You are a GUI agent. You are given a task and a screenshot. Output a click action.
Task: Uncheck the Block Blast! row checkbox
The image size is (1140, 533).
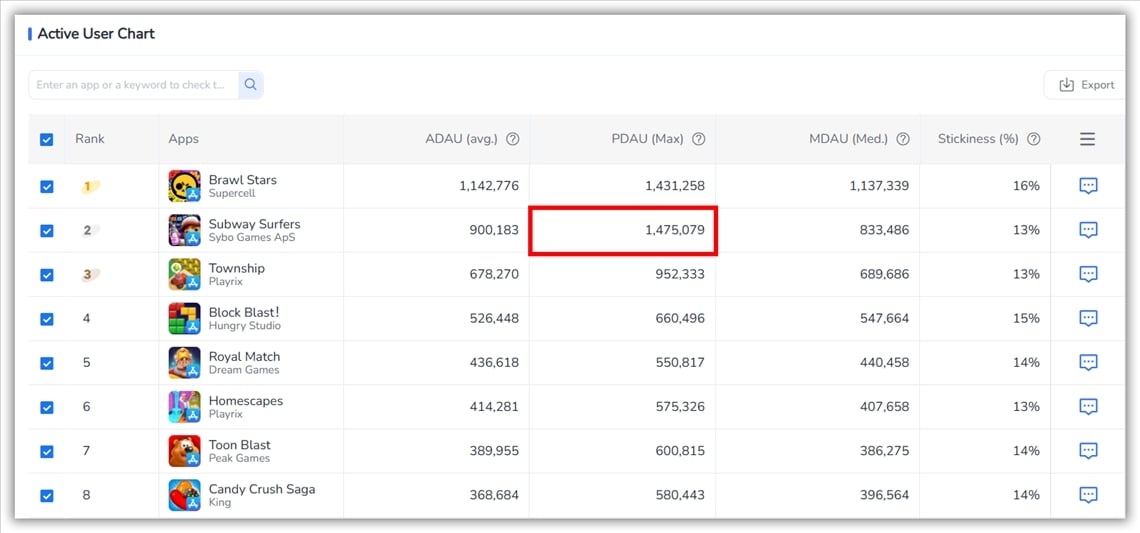click(47, 319)
